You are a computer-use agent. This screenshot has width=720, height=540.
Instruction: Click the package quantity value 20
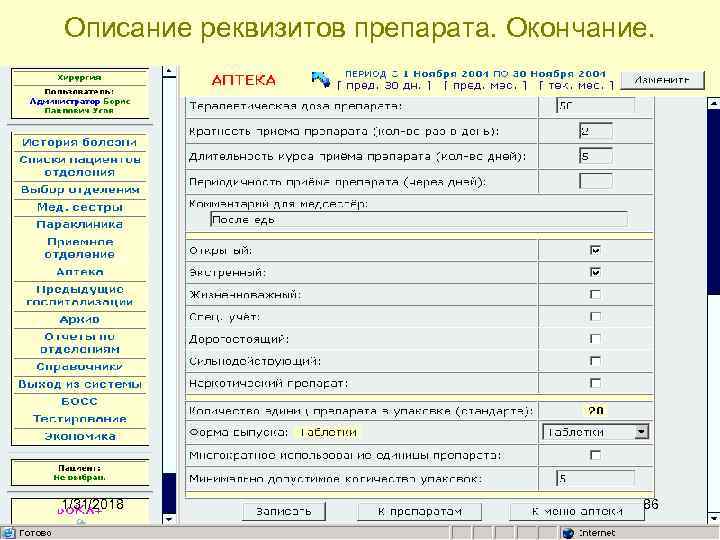pos(595,411)
